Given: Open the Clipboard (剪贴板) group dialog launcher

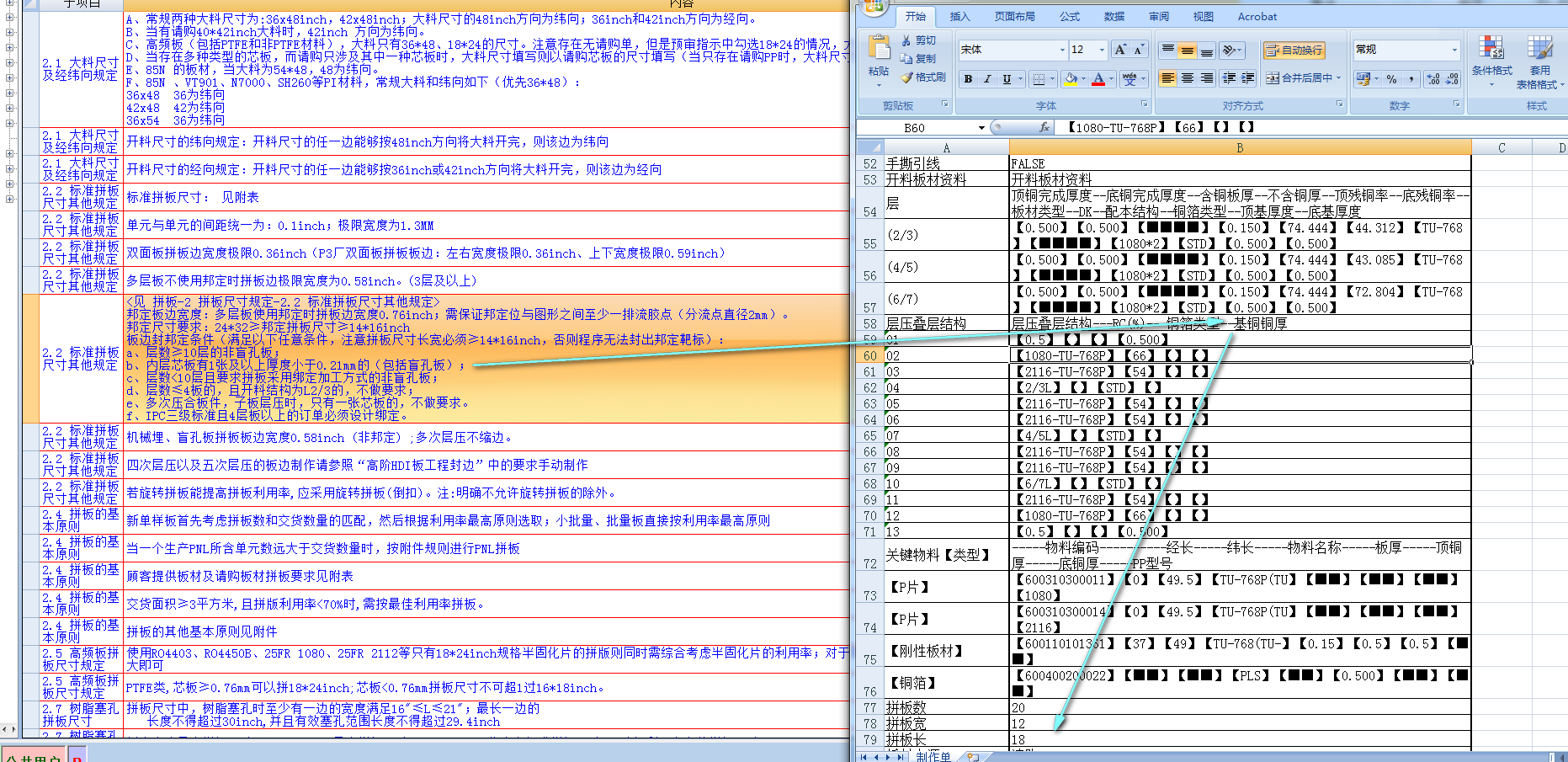Looking at the screenshot, I should tap(944, 104).
